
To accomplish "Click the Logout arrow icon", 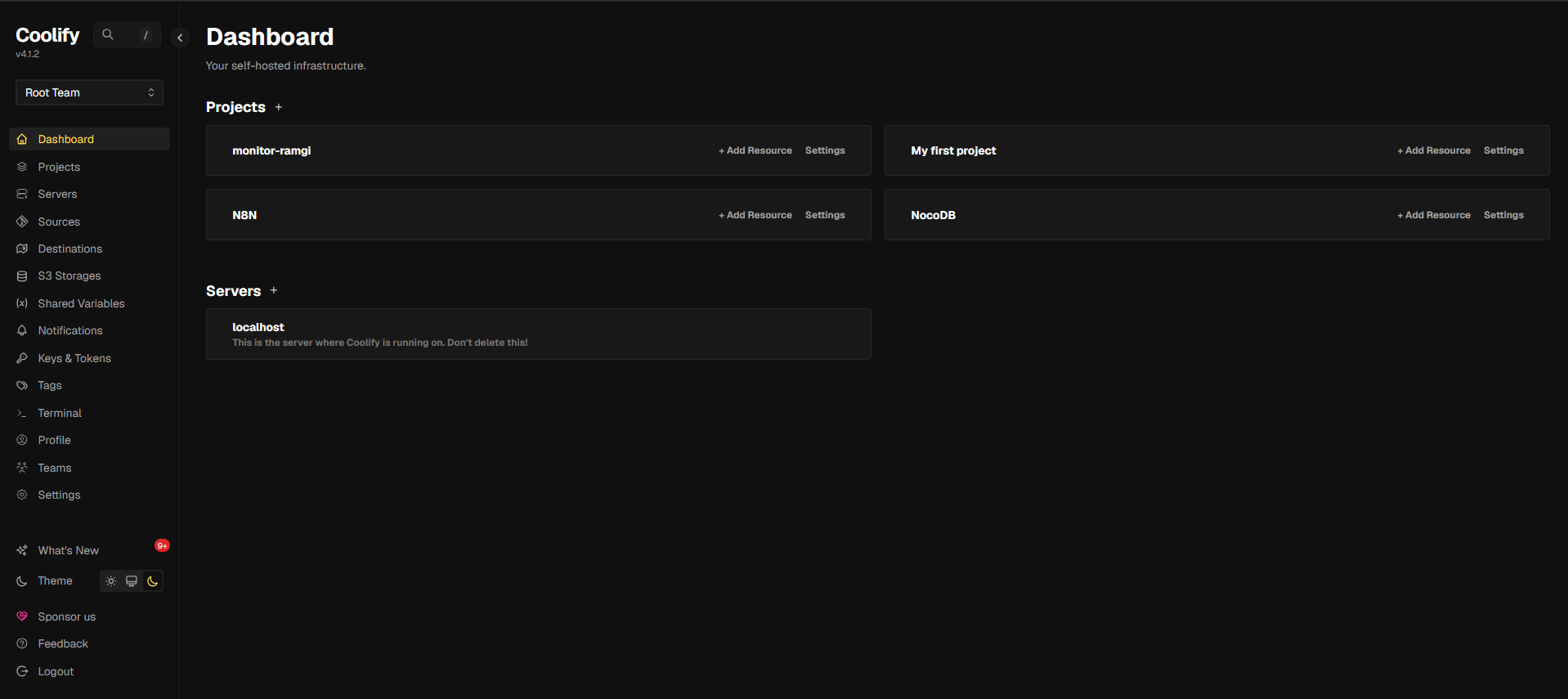I will tap(22, 671).
